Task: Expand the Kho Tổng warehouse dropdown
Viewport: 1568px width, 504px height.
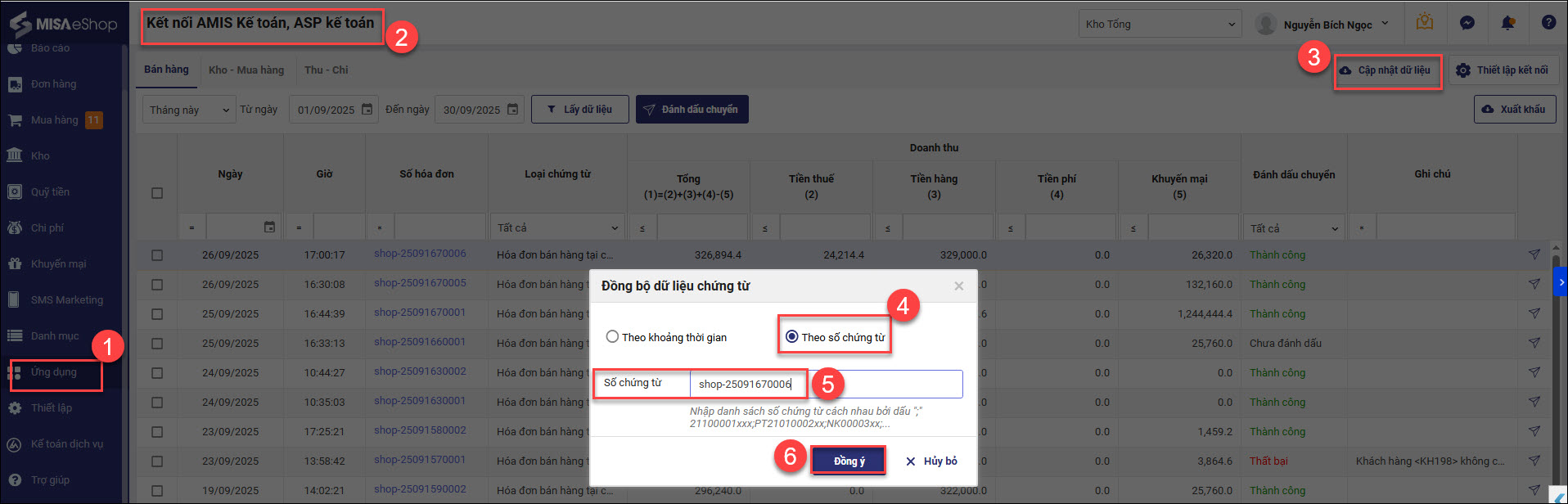Action: click(1160, 25)
